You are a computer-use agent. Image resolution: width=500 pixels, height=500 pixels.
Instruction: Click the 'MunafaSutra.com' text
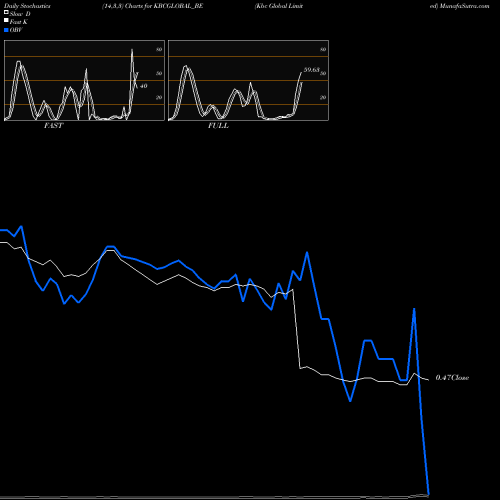point(464,6)
